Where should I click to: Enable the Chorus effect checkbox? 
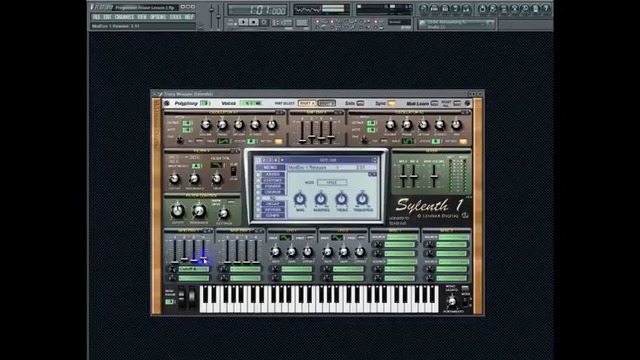[258, 192]
